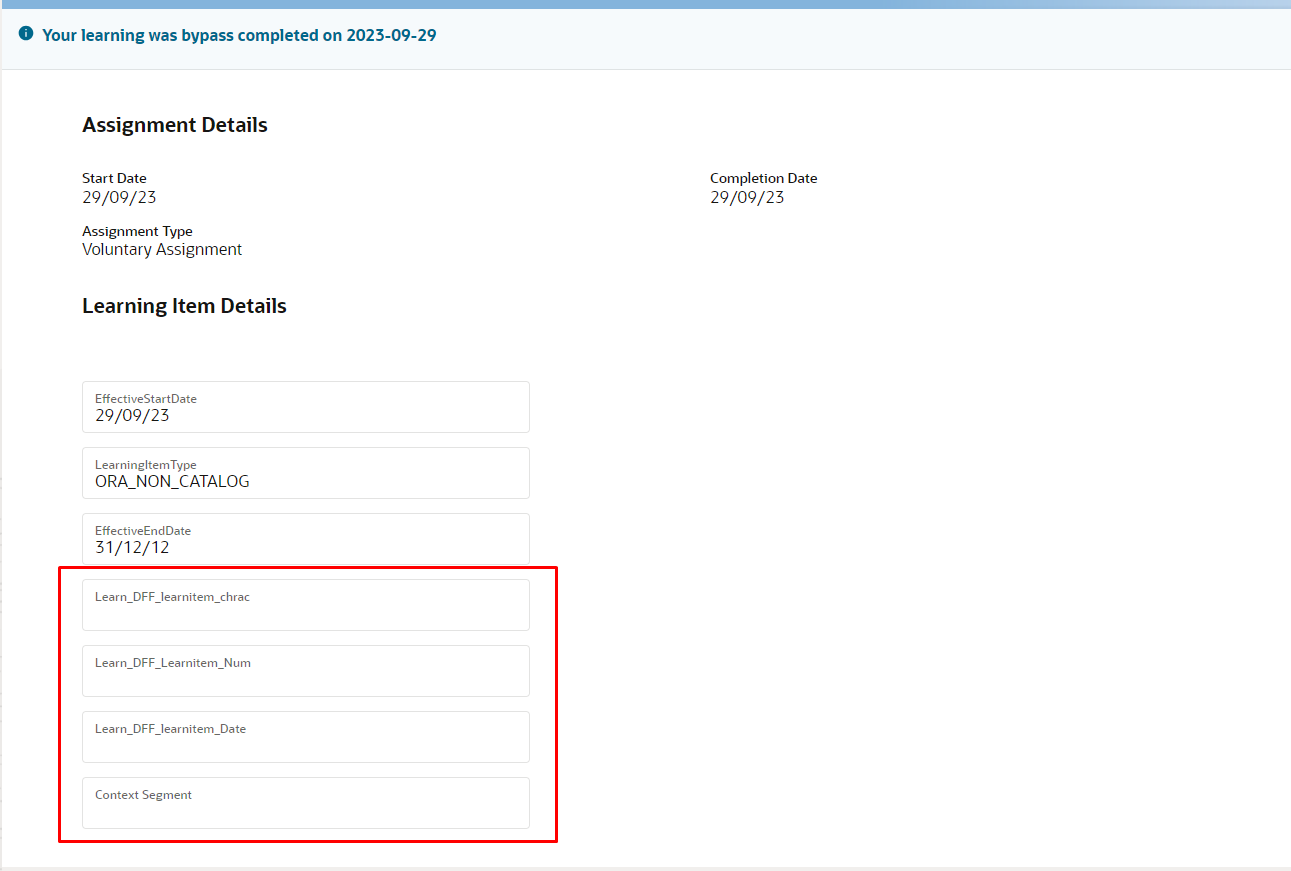The width and height of the screenshot is (1291, 871).
Task: Select the Context Segment field
Action: [x=305, y=802]
